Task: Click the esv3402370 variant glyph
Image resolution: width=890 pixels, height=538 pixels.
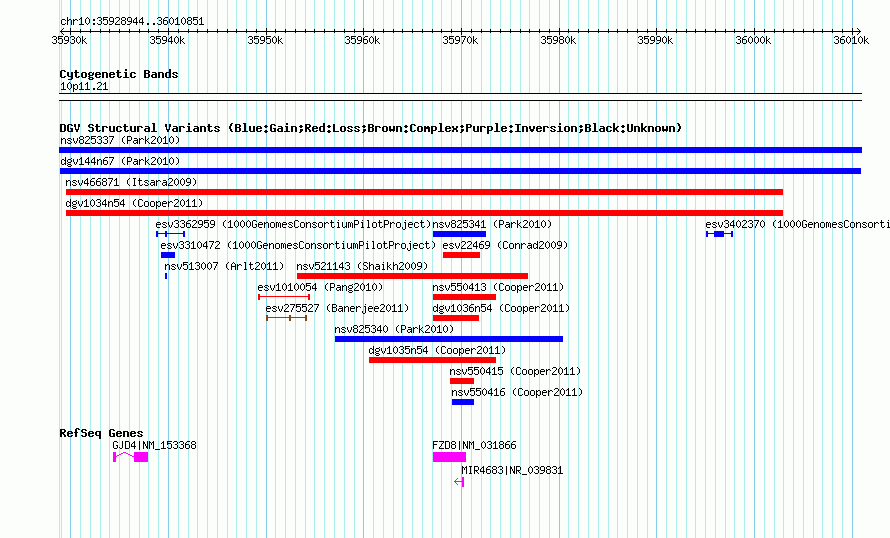Action: coord(719,234)
